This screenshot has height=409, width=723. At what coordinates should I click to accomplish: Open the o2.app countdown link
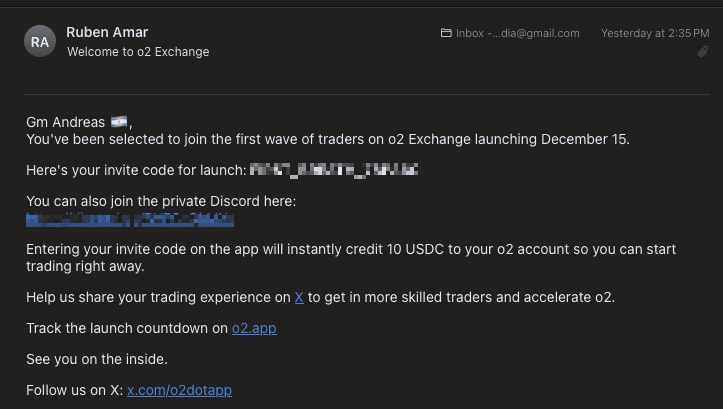click(x=254, y=328)
